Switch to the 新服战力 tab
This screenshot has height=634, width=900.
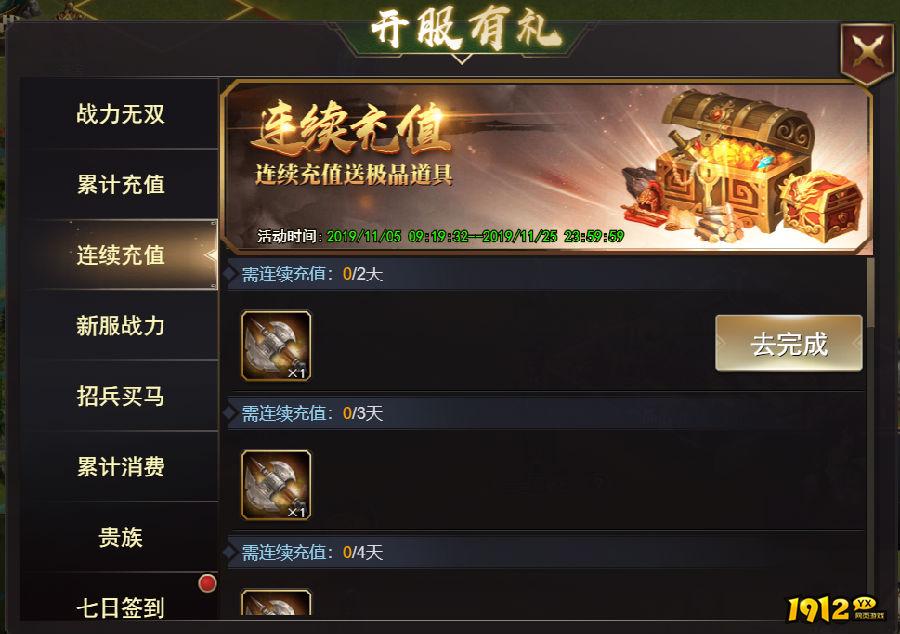[120, 325]
